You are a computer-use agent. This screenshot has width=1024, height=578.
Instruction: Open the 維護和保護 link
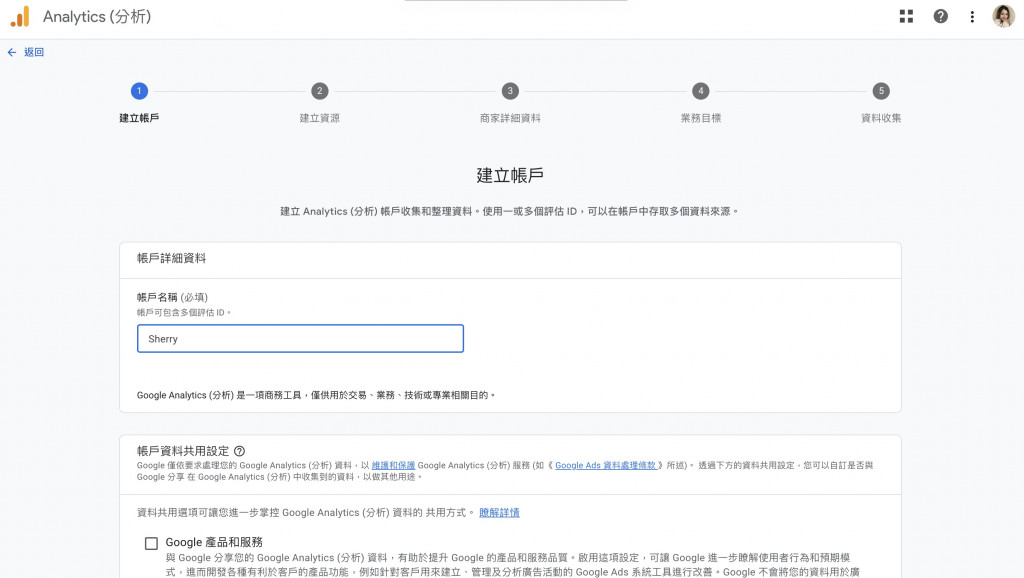tap(393, 466)
